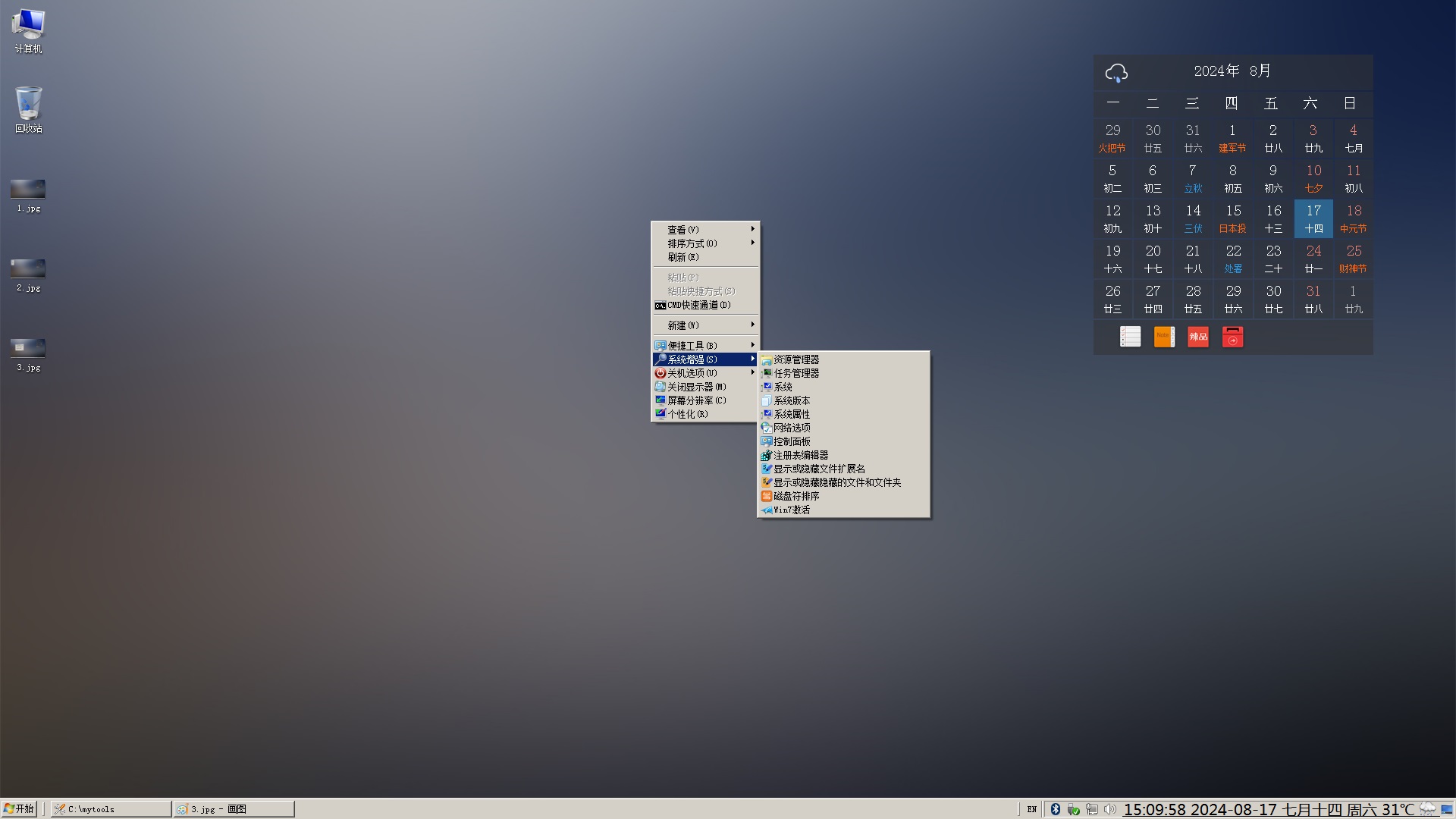Open 系统属性 submenu item
This screenshot has width=1456, height=819.
coord(843,414)
